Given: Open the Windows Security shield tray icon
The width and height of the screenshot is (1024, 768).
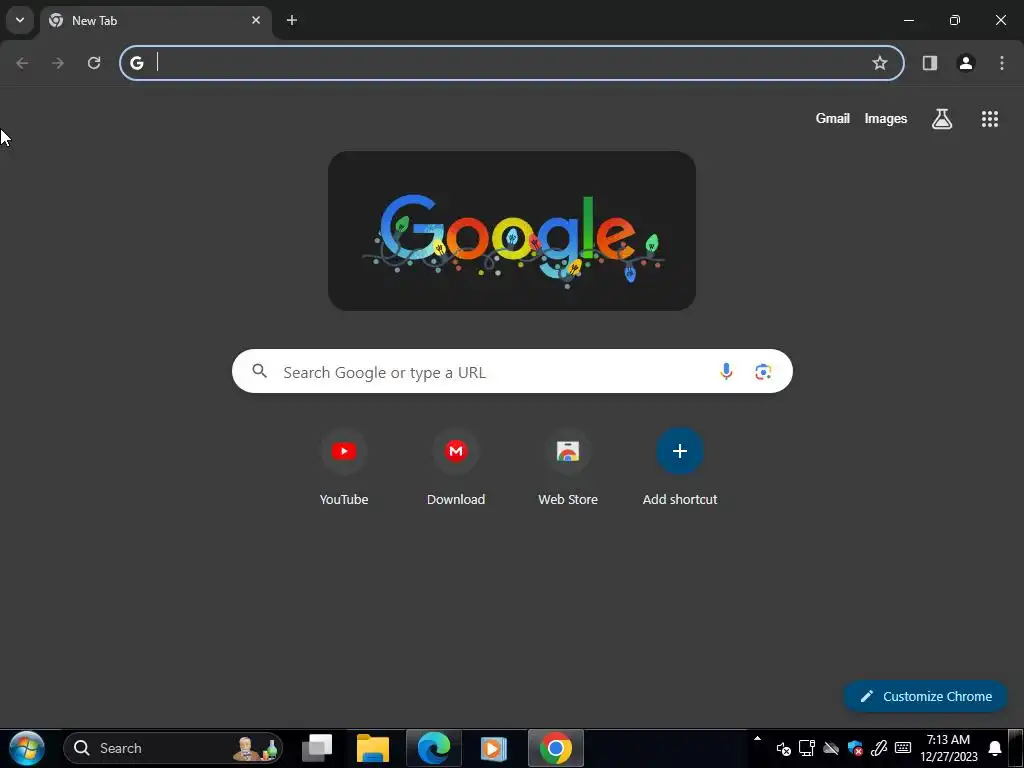Looking at the screenshot, I should click(x=855, y=748).
